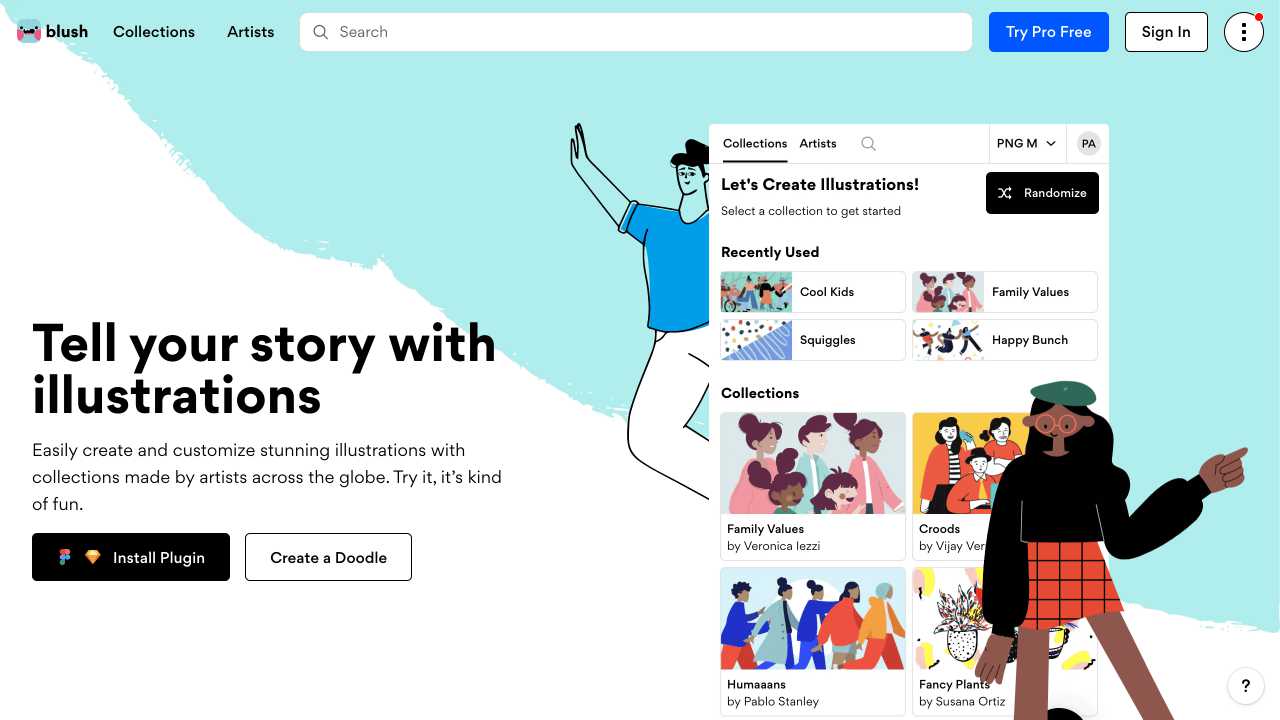Click the Sign In button

pyautogui.click(x=1166, y=32)
